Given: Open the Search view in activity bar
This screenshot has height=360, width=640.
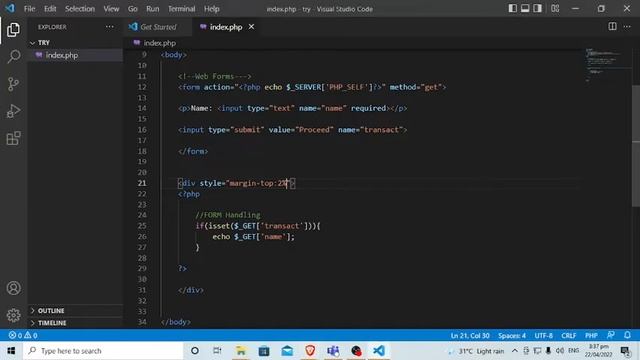Looking at the screenshot, I should click(13, 57).
